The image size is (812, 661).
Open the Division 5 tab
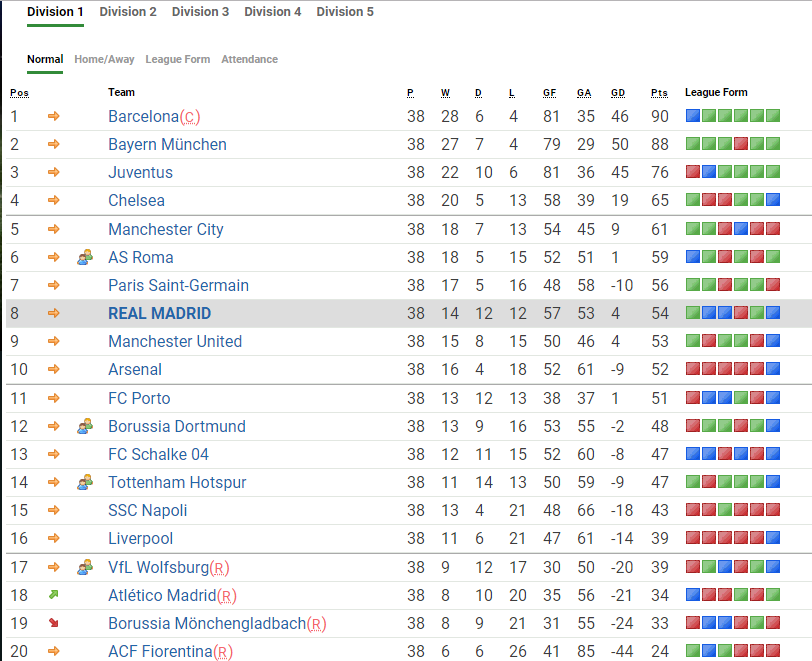tap(345, 12)
